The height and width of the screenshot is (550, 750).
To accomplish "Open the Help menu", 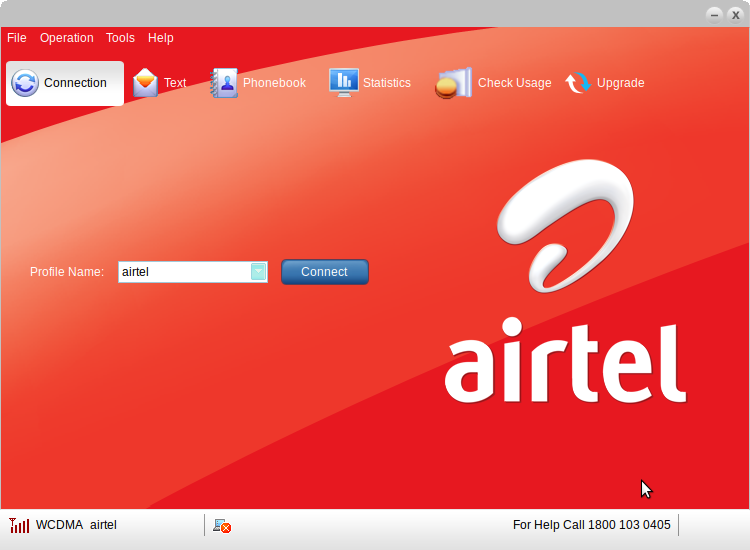I will (160, 38).
